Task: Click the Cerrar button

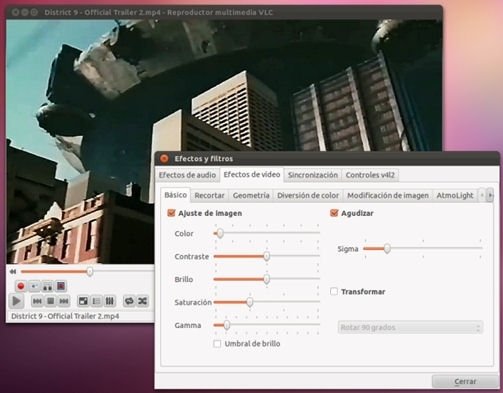Action: click(x=465, y=381)
